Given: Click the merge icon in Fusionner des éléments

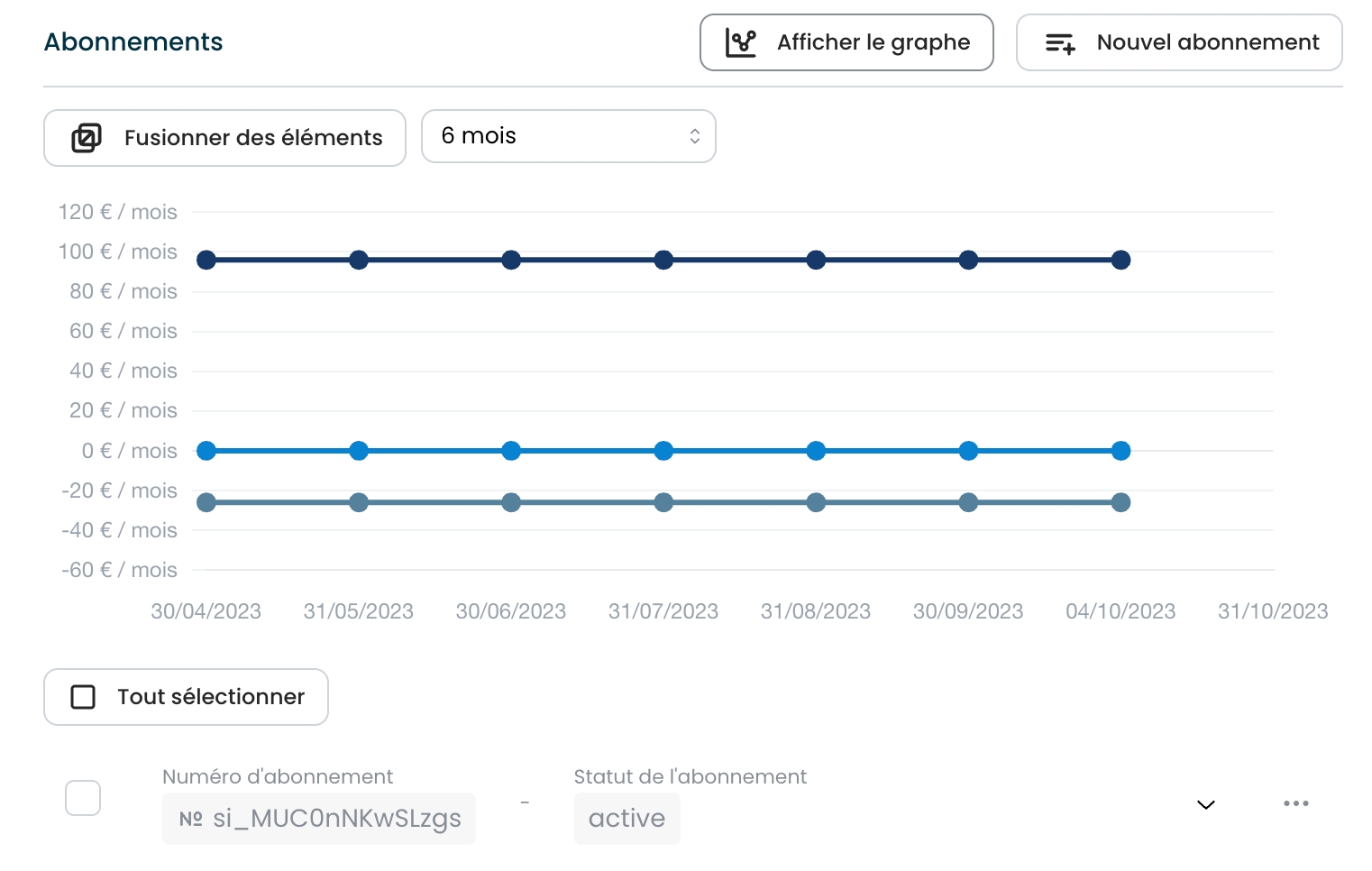Looking at the screenshot, I should 87,138.
